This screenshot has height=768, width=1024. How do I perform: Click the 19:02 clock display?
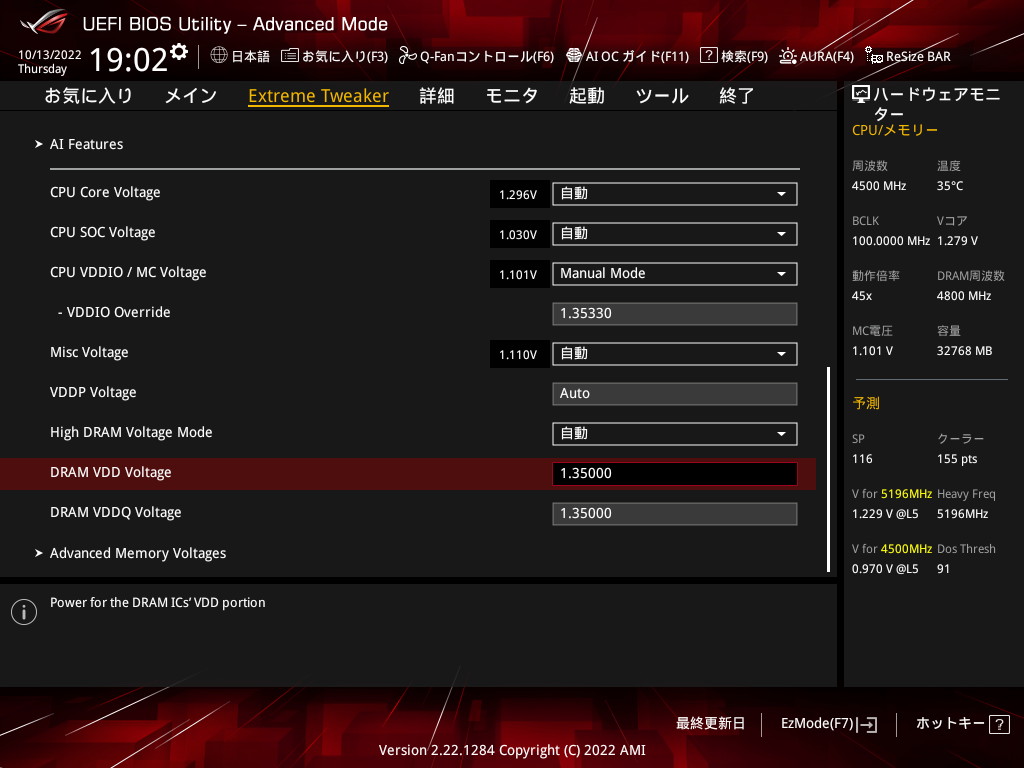129,59
